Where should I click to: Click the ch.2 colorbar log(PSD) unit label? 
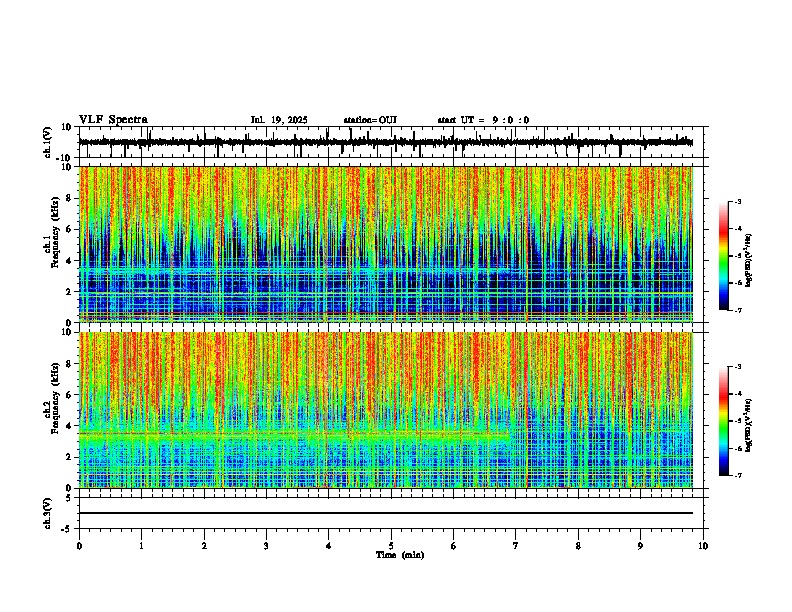pos(749,425)
